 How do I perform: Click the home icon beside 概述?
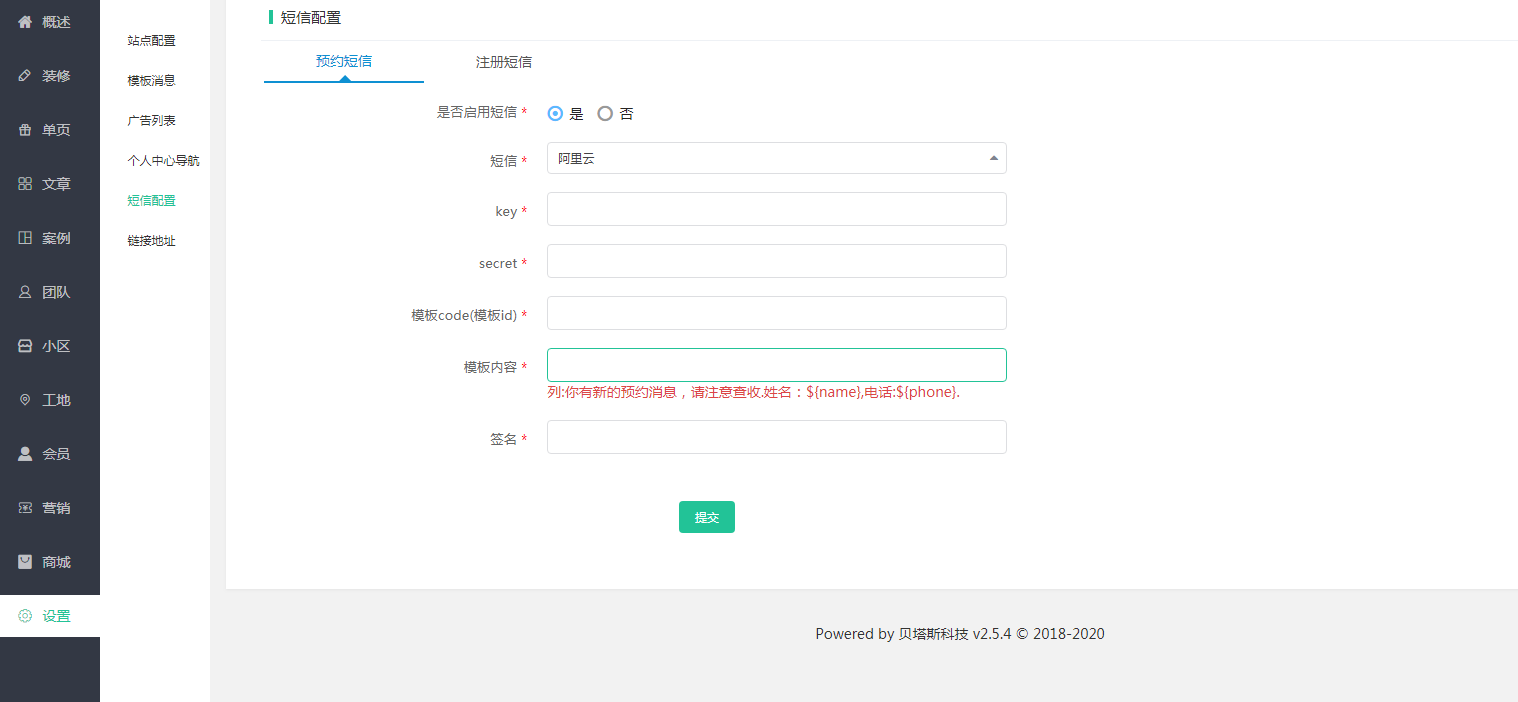tap(25, 21)
